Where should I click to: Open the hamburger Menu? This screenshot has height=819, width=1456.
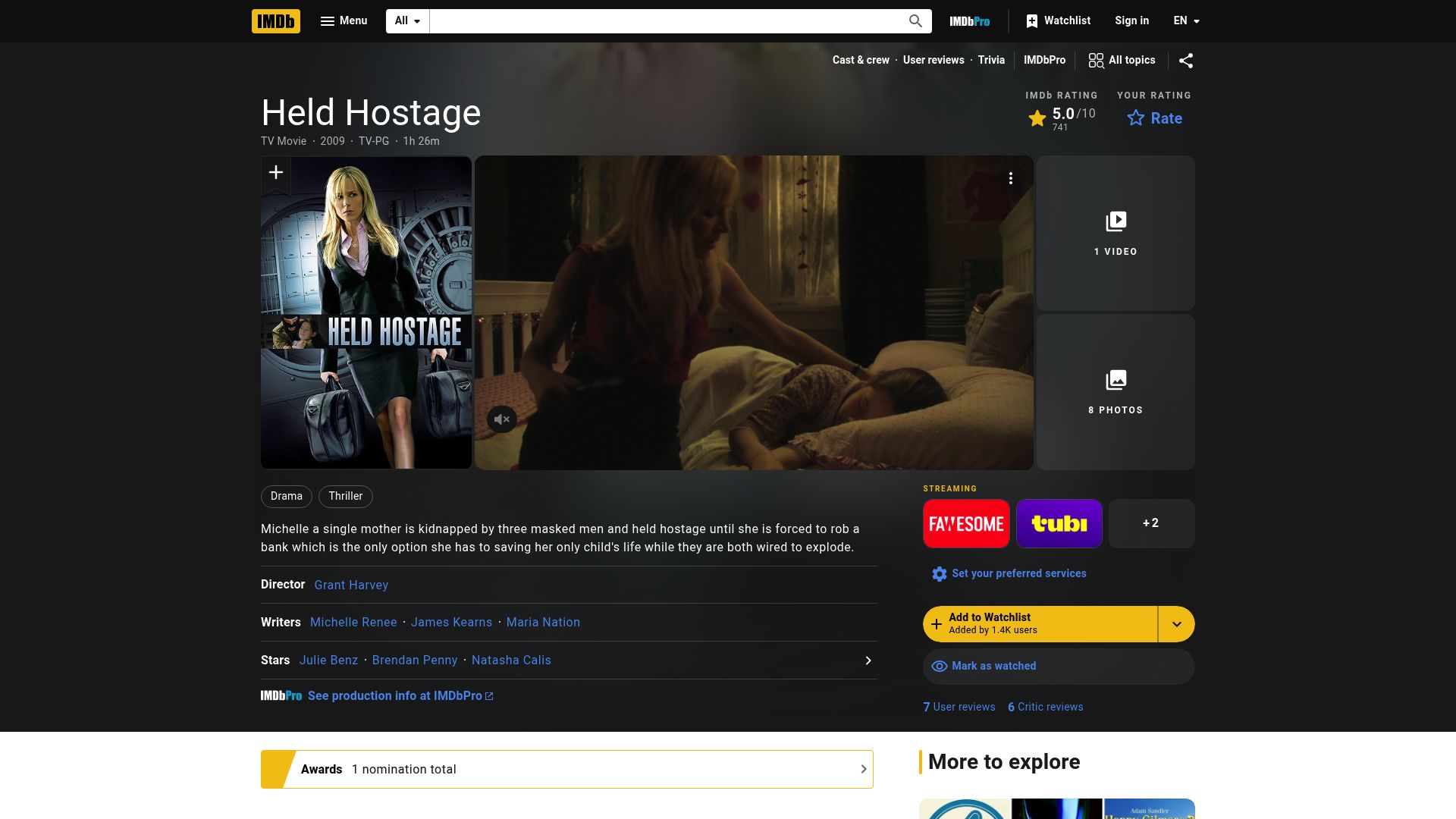click(344, 21)
